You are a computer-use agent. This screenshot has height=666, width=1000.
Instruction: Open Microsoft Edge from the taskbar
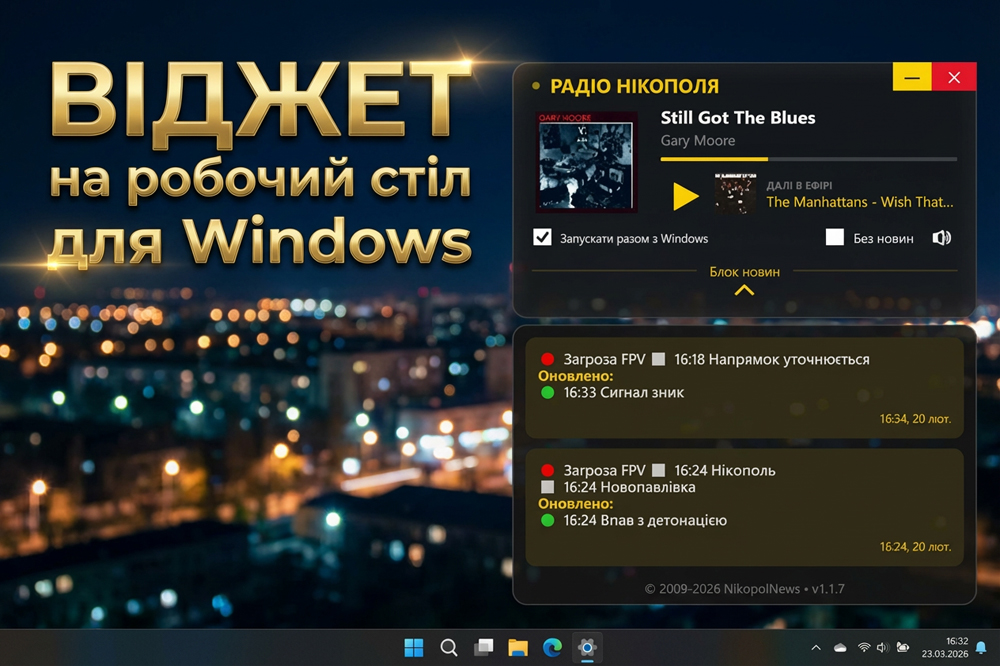click(x=552, y=648)
